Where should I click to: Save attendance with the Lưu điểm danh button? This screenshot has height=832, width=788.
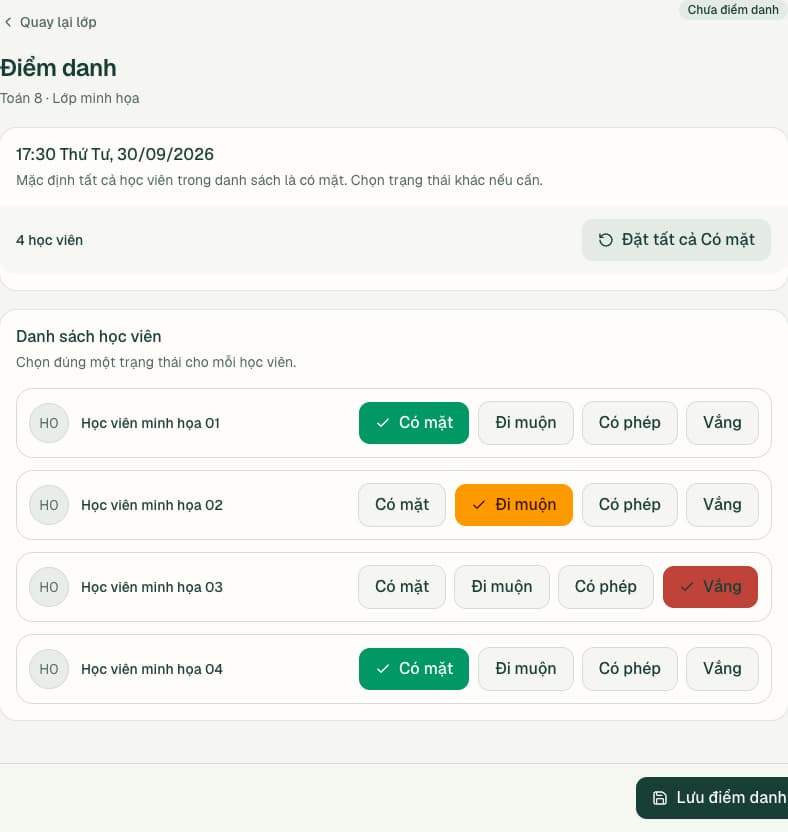[712, 798]
